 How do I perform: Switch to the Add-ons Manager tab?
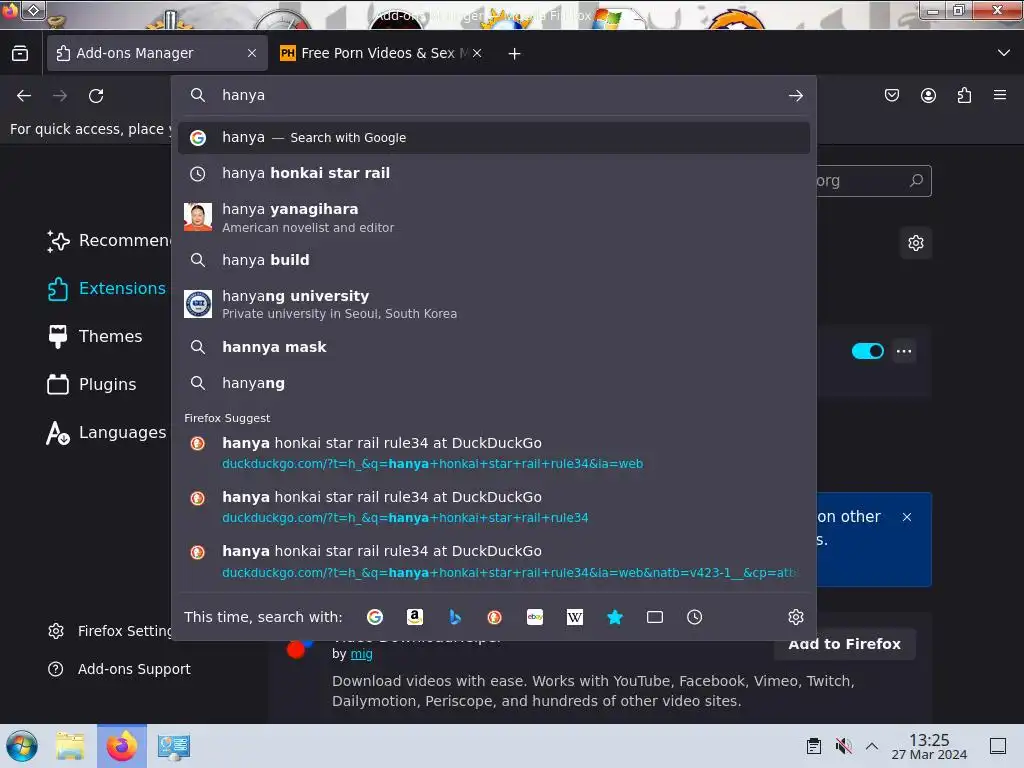[x=157, y=53]
